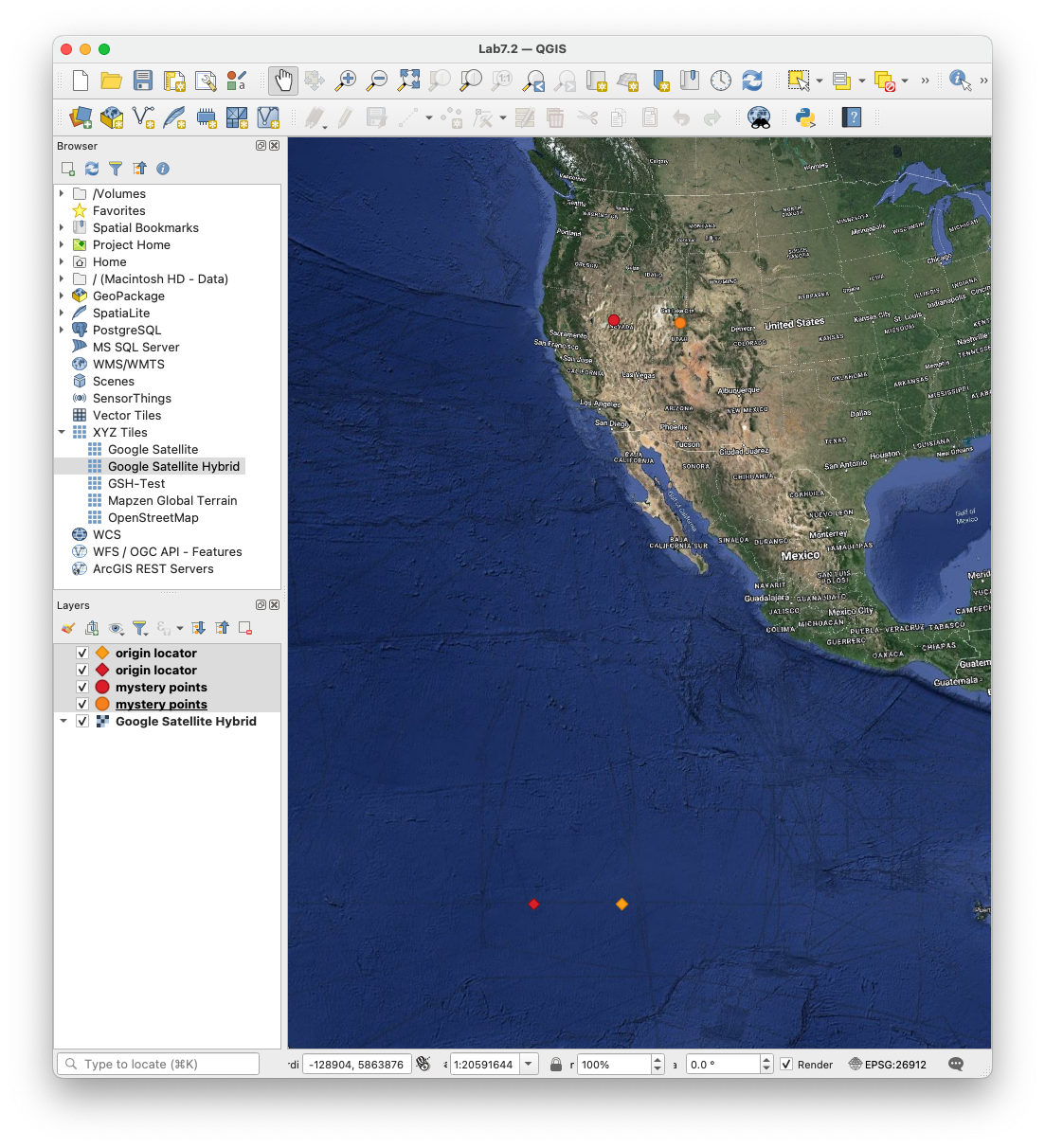Open the Style Manager icon
The height and width of the screenshot is (1148, 1045).
tap(237, 81)
